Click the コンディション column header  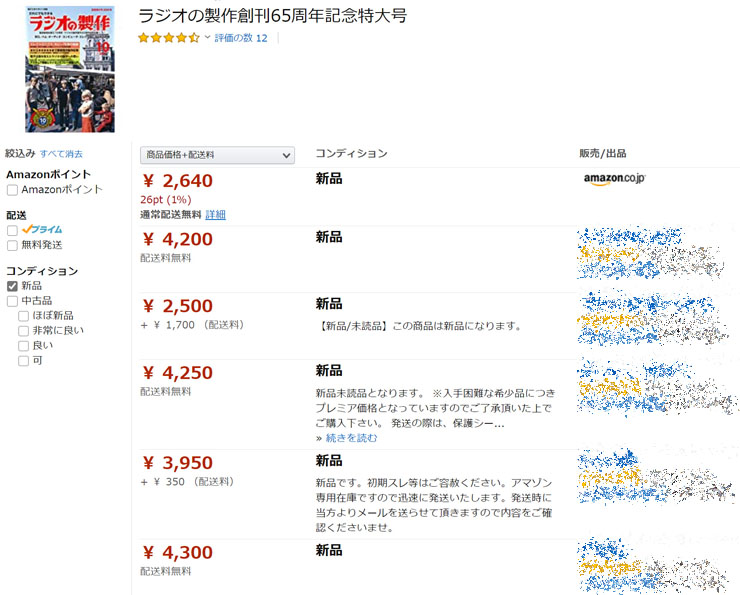[352, 153]
